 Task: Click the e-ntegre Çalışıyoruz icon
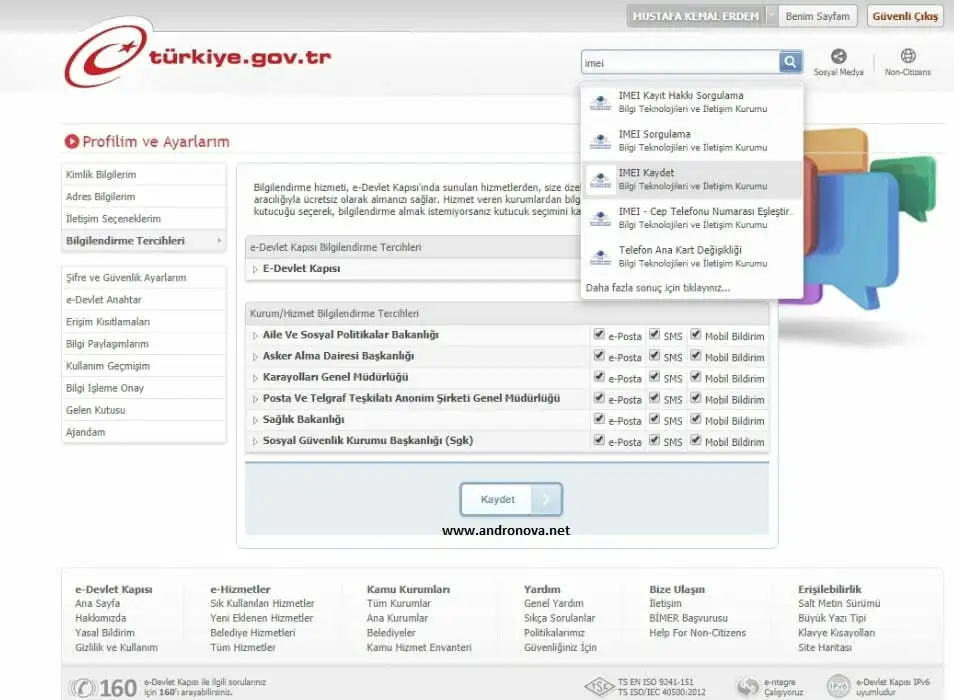coord(748,687)
